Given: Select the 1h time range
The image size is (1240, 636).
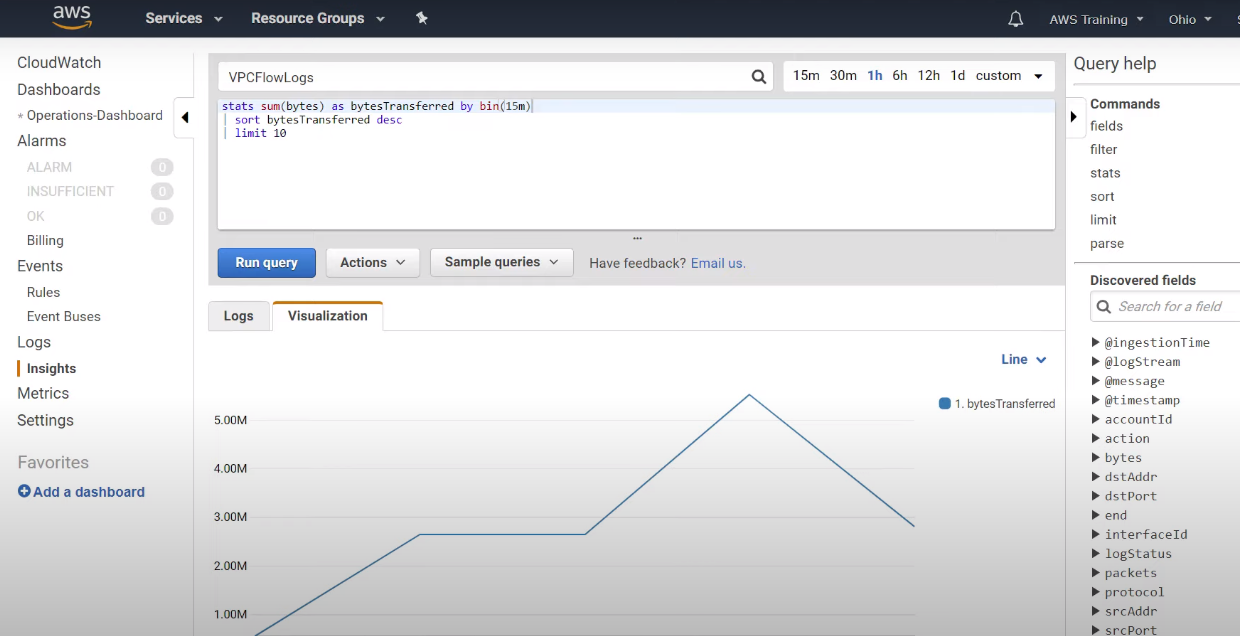Looking at the screenshot, I should [x=874, y=75].
